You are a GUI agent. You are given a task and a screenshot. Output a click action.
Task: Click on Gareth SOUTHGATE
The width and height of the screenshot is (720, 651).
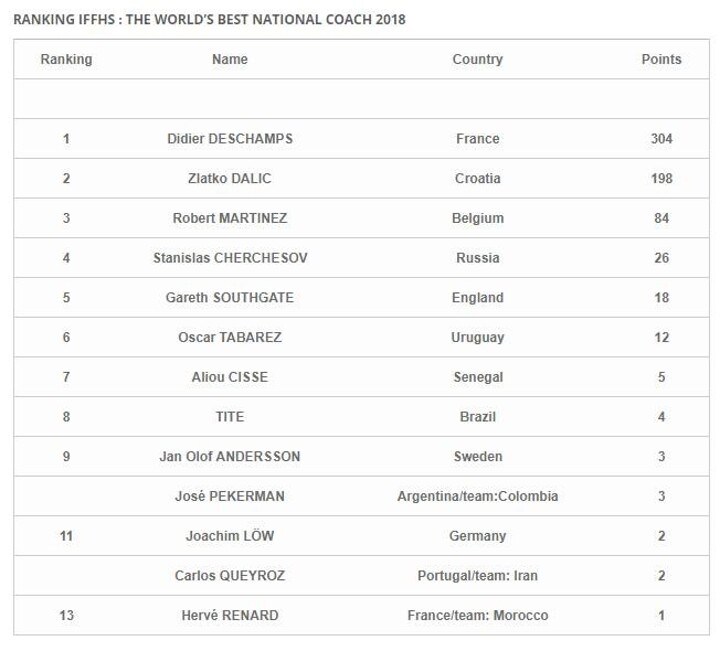230,298
